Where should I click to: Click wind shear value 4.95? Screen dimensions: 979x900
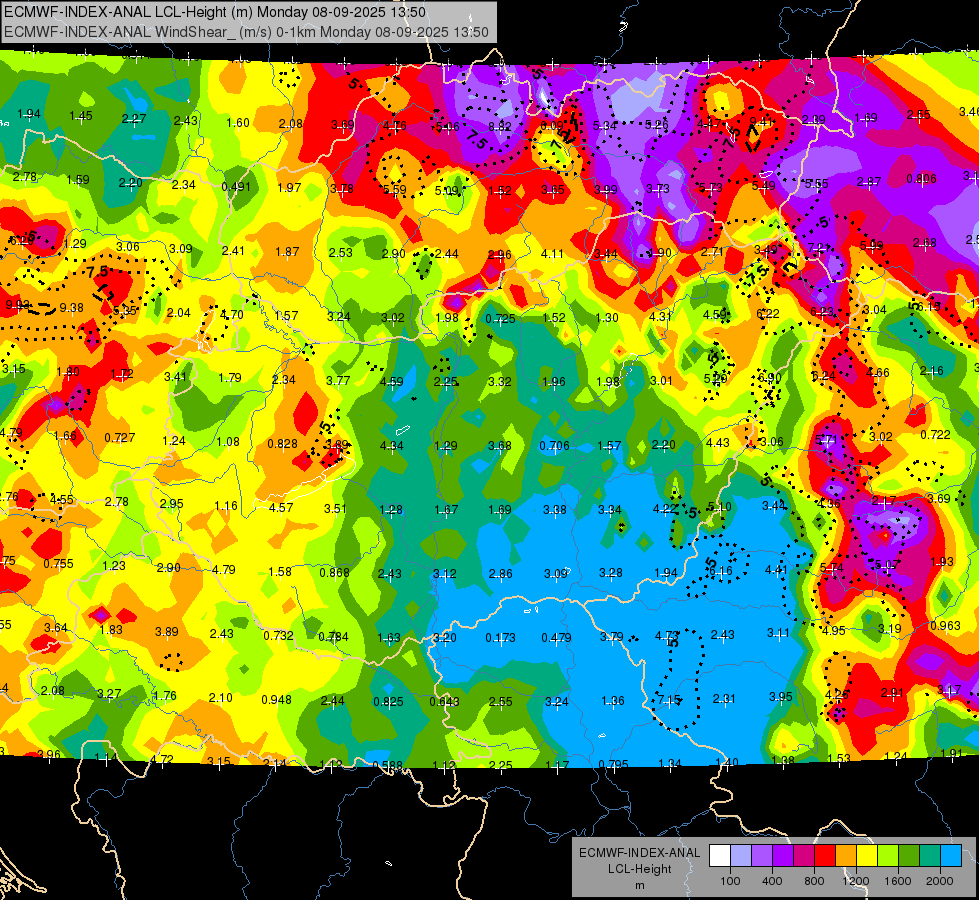pos(834,631)
